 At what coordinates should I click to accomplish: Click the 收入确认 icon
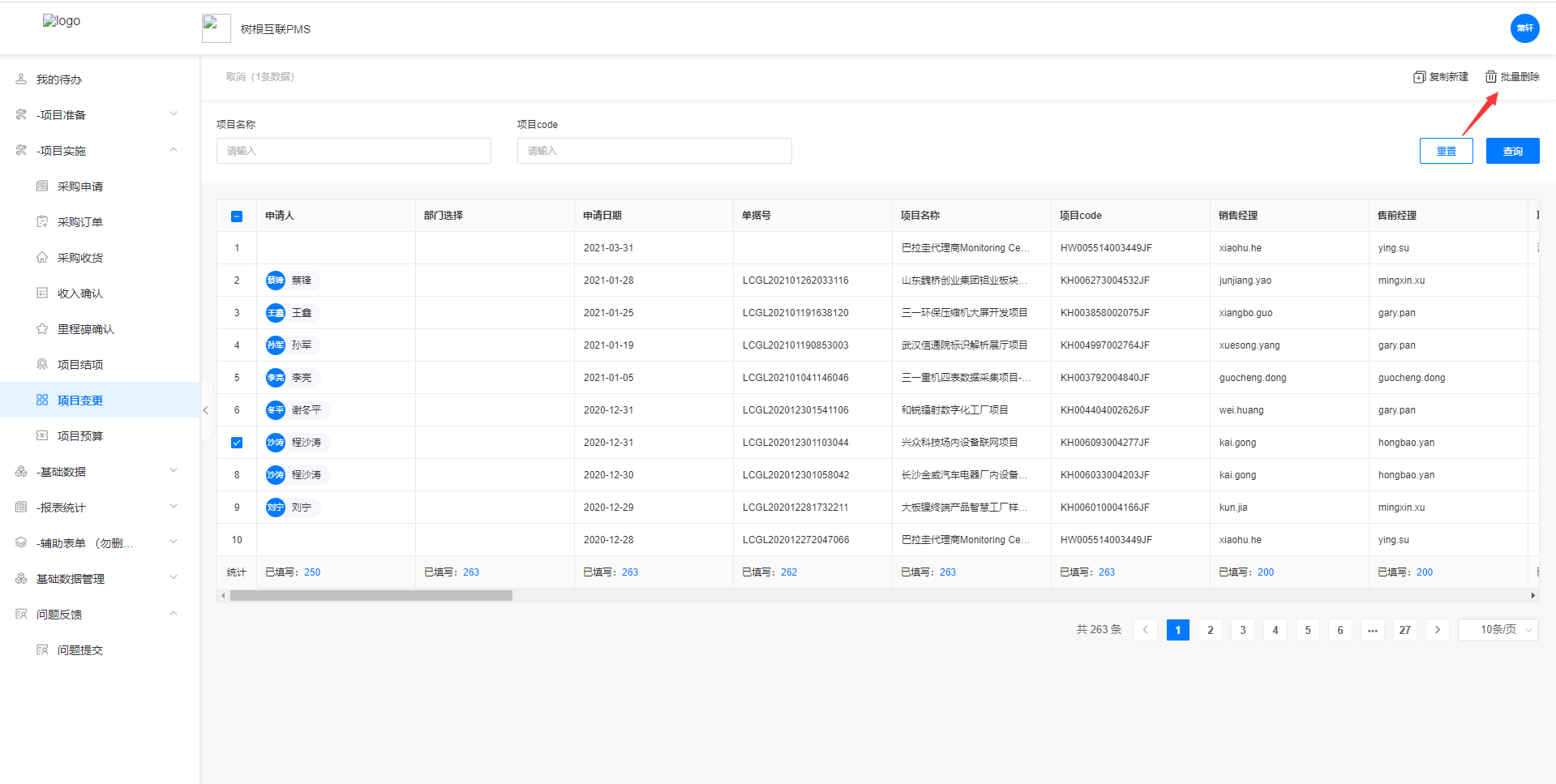[42, 293]
